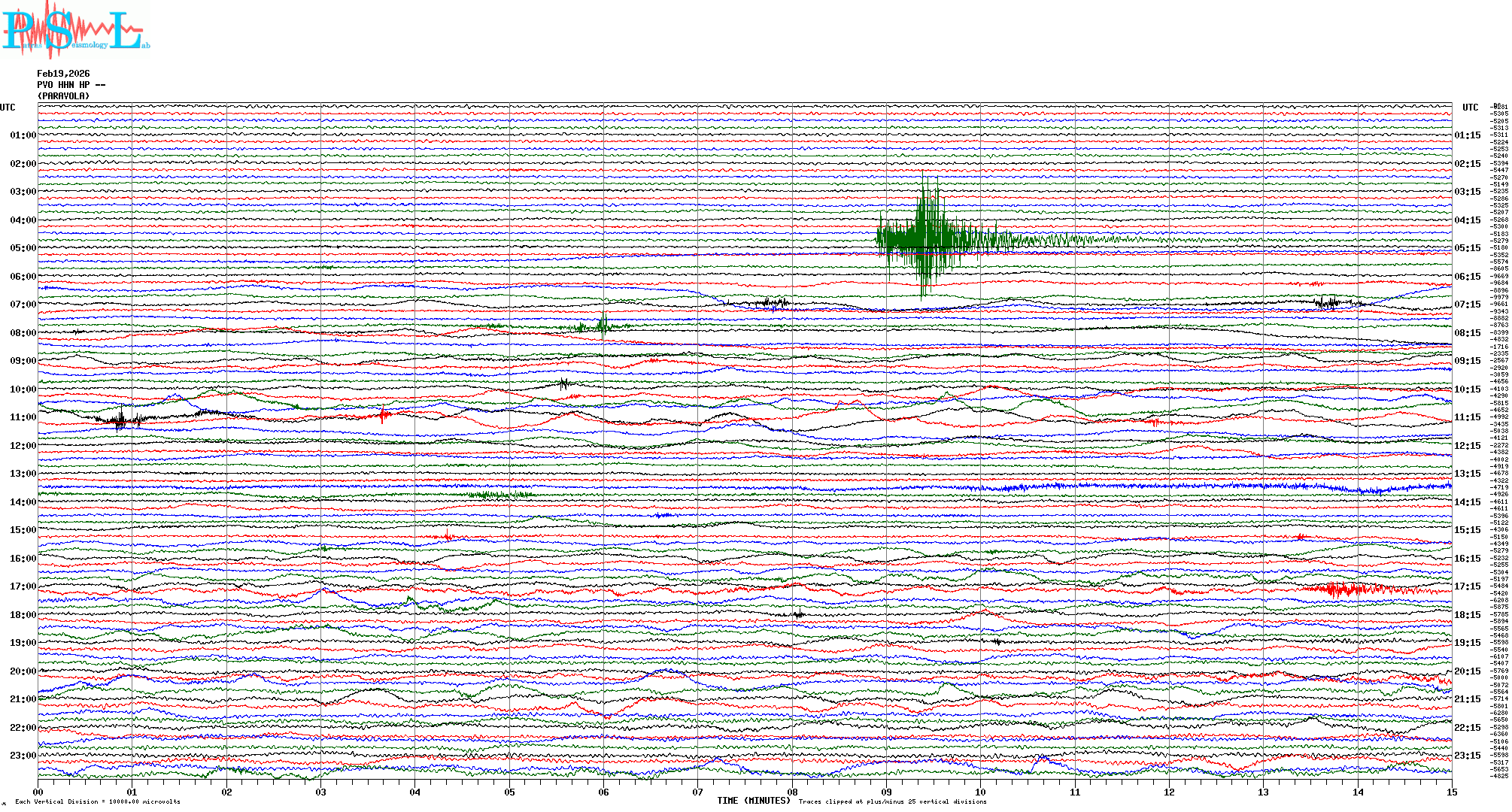Image resolution: width=1512 pixels, height=812 pixels.
Task: Click the right UTC column header
Action: pos(1470,108)
